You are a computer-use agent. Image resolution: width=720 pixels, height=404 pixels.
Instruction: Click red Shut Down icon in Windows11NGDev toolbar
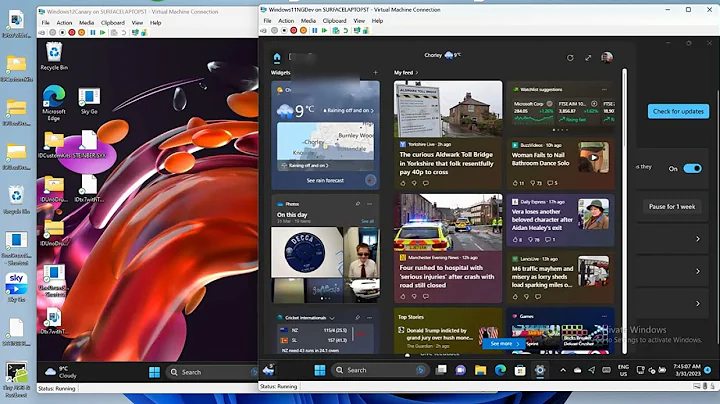click(294, 31)
